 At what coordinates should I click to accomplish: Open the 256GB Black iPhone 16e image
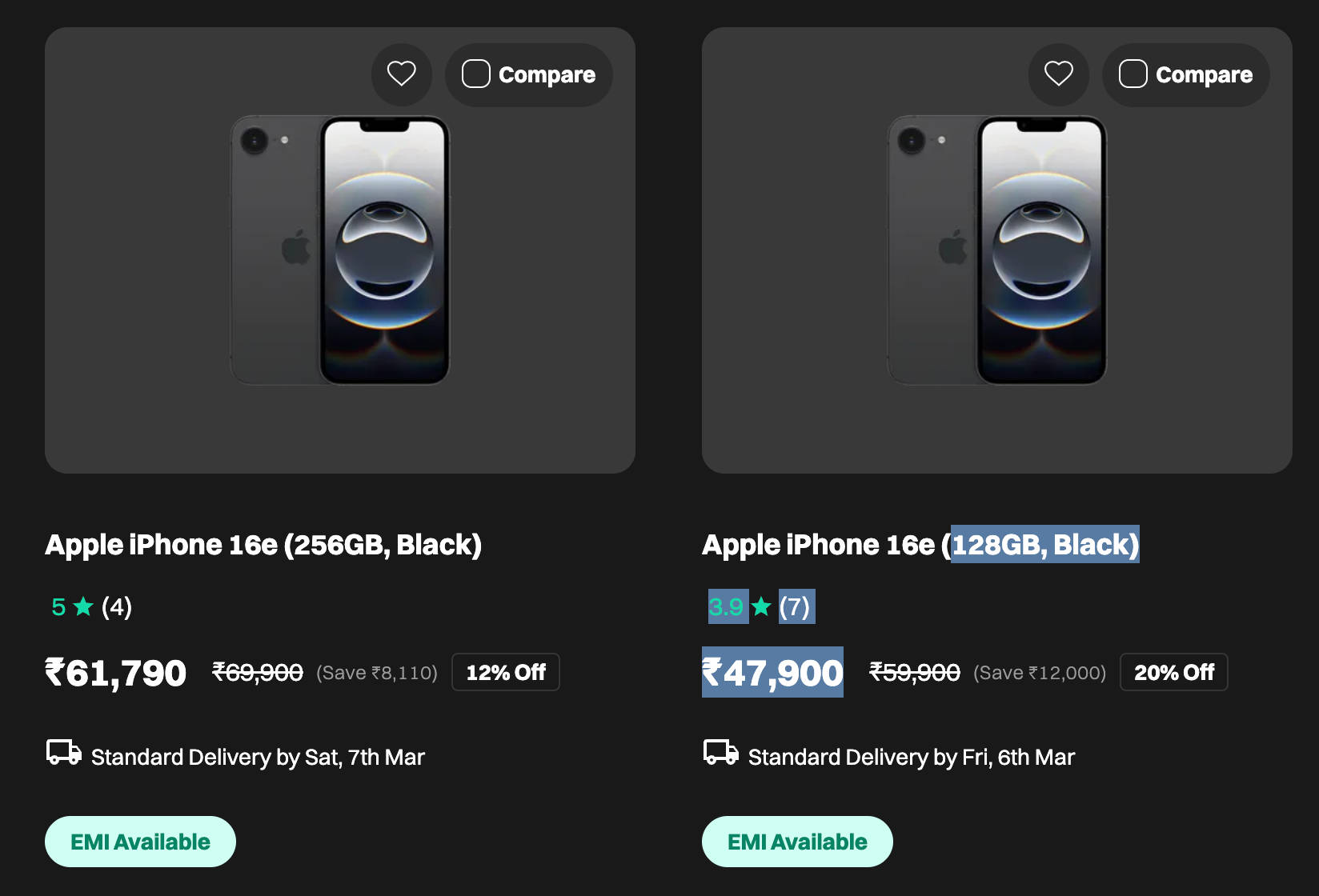pos(340,250)
